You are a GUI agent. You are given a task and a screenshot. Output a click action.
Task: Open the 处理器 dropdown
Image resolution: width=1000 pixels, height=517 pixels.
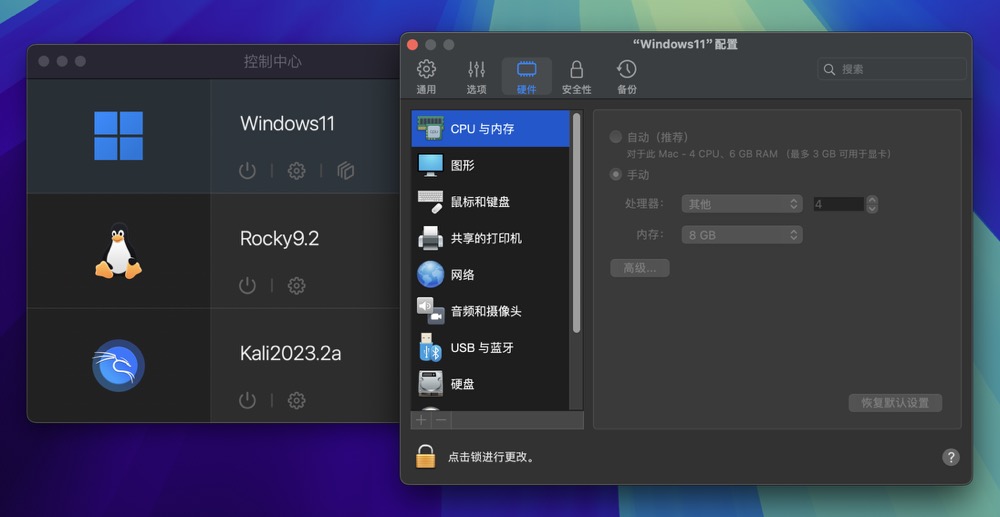pos(741,204)
